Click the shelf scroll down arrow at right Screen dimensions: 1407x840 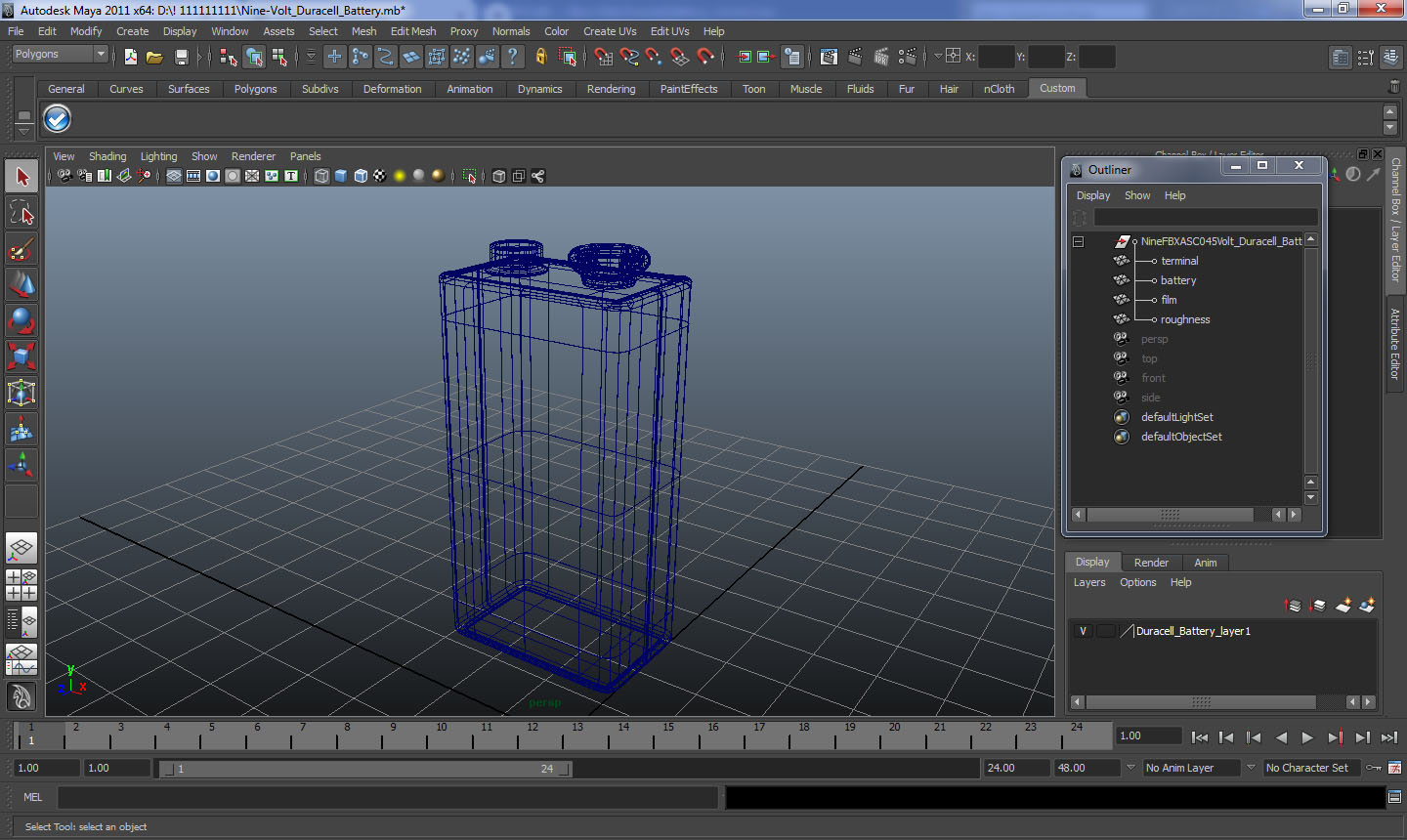[x=1390, y=128]
